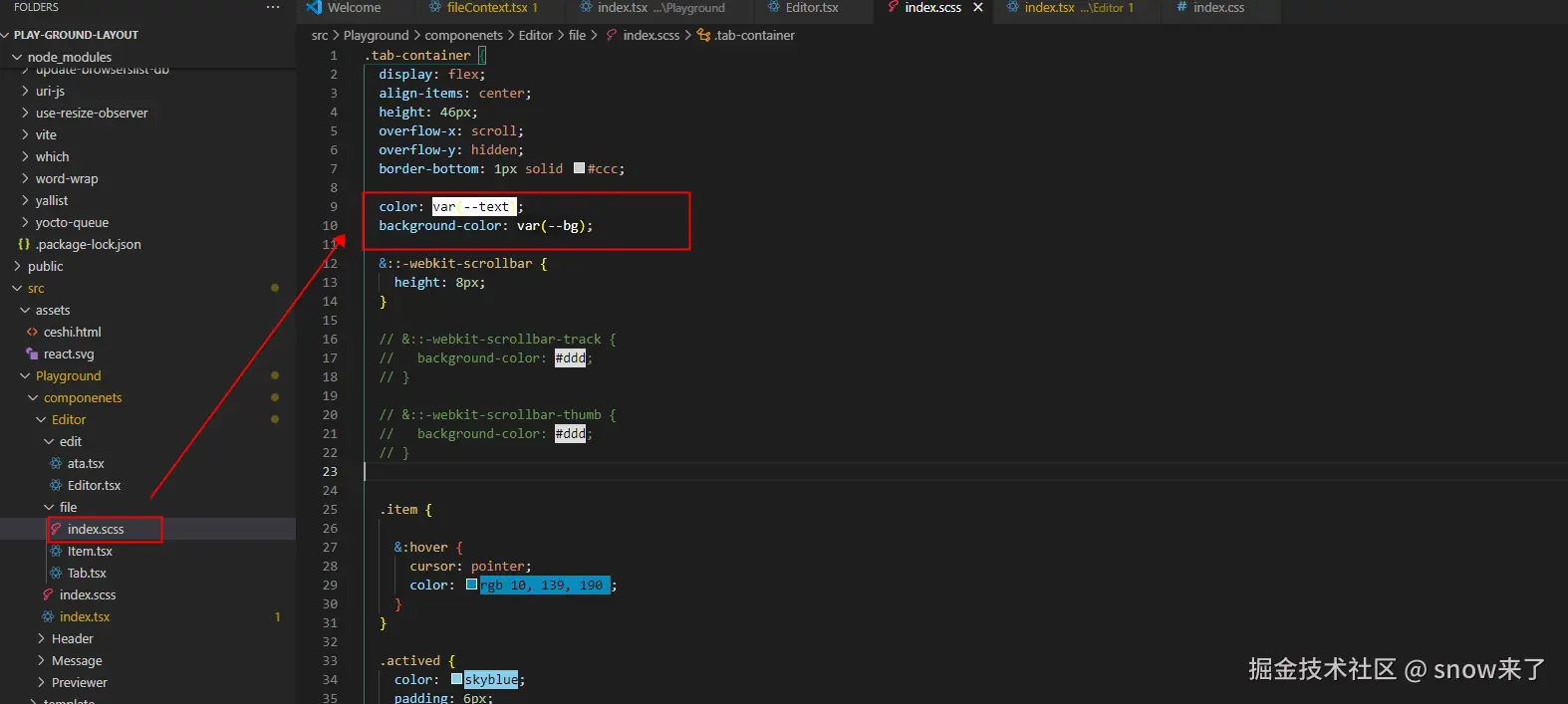Click the .tab-container breadcrumb symbol
Screen dimensions: 1568x704
click(754, 35)
